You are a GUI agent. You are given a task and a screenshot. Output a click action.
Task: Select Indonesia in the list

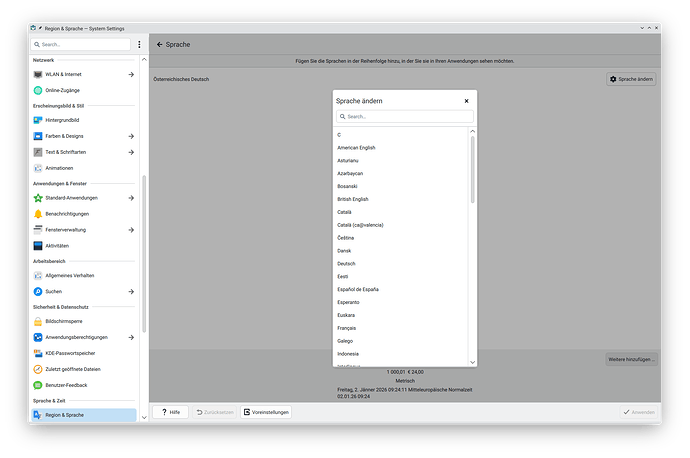coord(401,354)
